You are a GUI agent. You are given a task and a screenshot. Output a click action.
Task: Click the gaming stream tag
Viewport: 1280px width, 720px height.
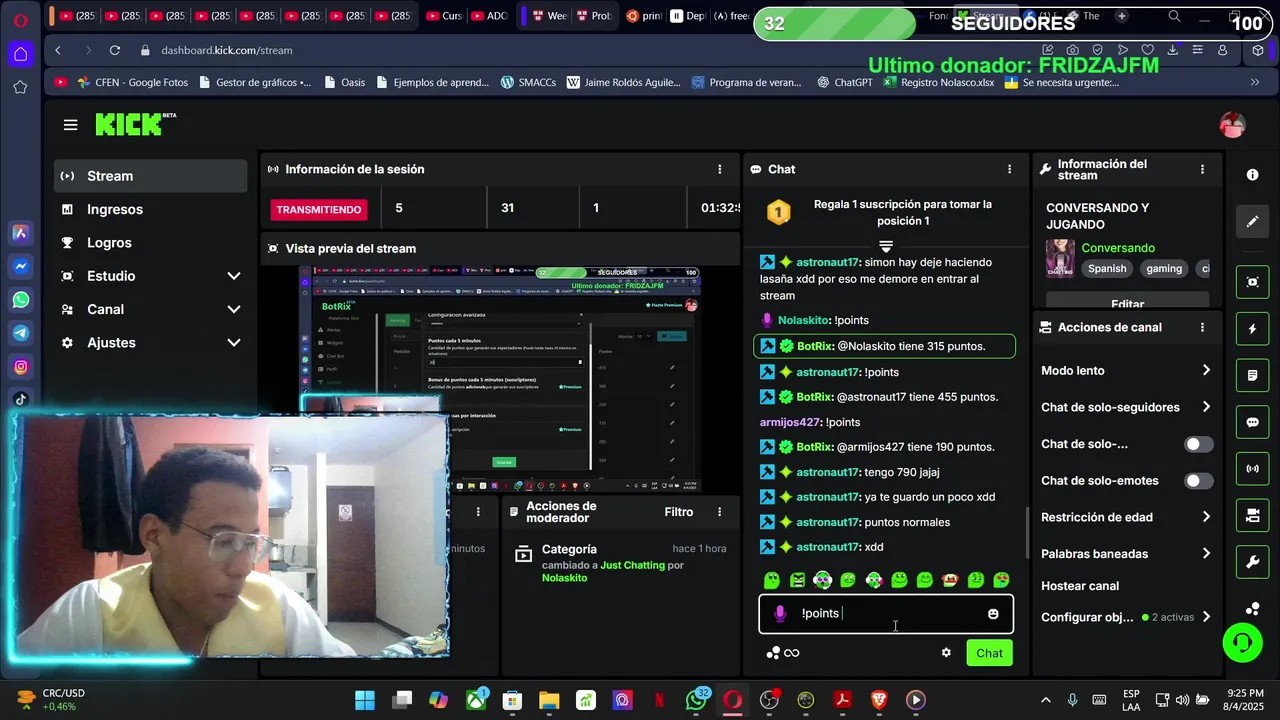[1164, 268]
